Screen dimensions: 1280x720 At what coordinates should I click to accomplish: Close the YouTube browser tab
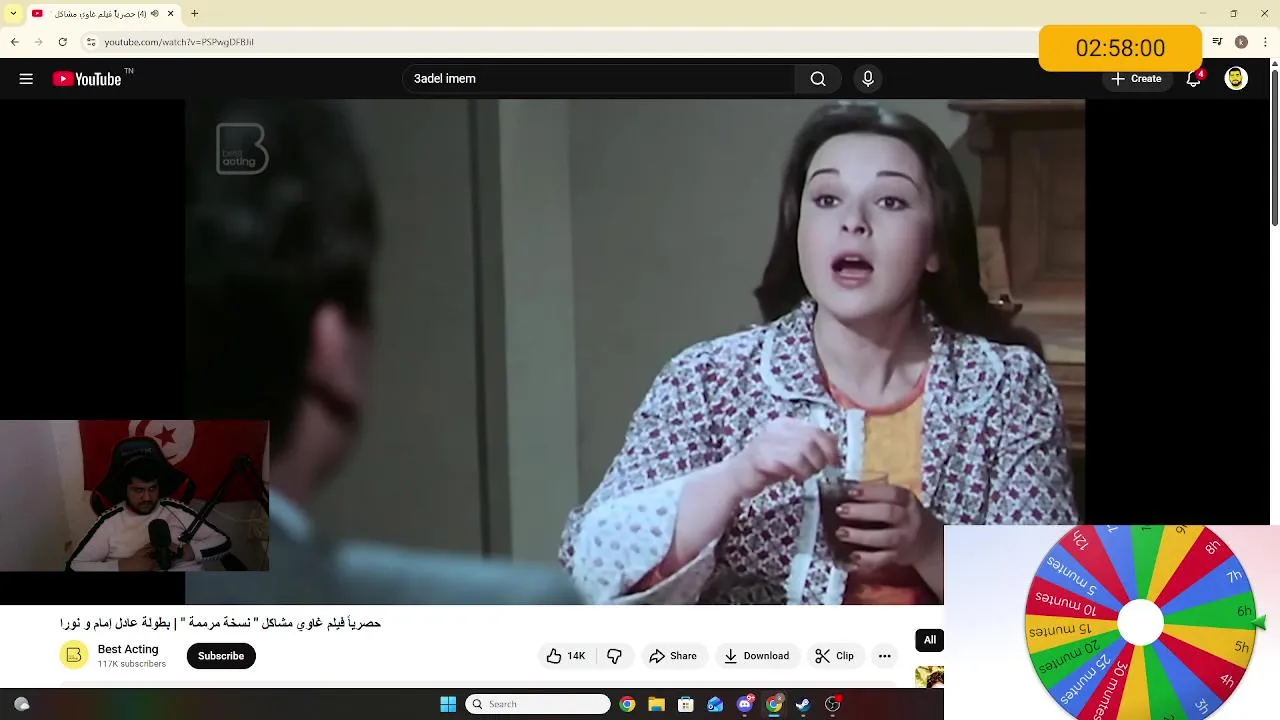tap(170, 13)
